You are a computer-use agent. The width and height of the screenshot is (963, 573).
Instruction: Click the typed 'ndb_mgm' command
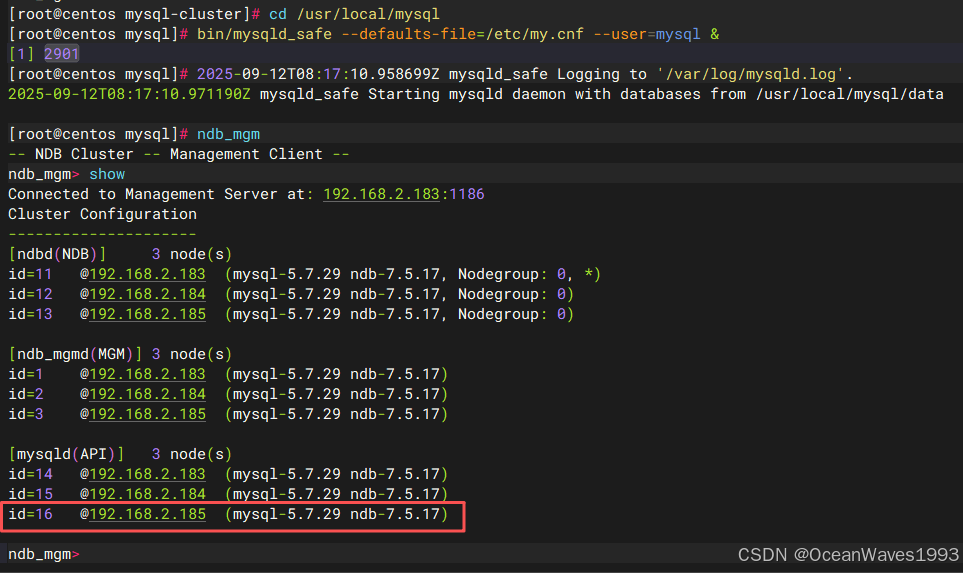tap(228, 134)
